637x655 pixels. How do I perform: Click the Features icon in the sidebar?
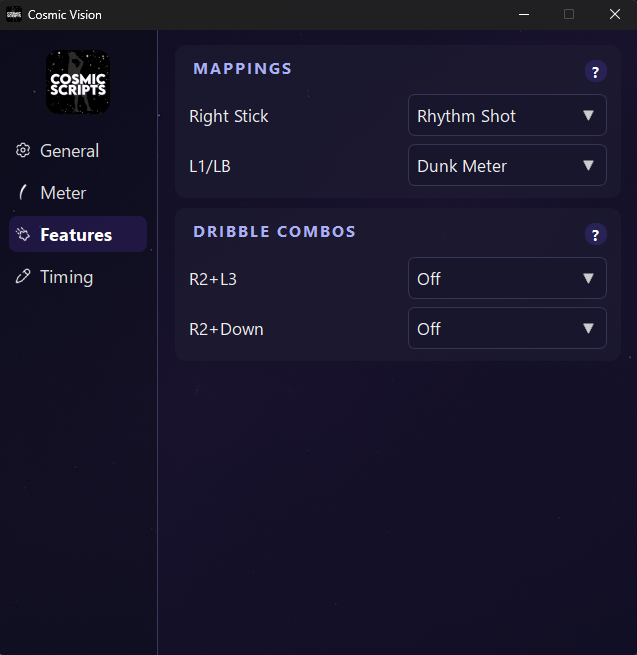pyautogui.click(x=23, y=235)
